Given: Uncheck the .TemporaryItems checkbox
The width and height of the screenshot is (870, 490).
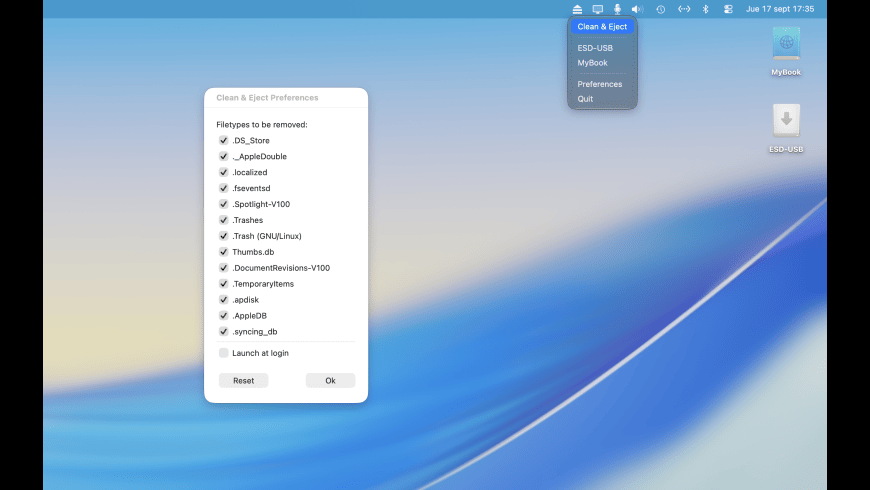Looking at the screenshot, I should [x=224, y=284].
